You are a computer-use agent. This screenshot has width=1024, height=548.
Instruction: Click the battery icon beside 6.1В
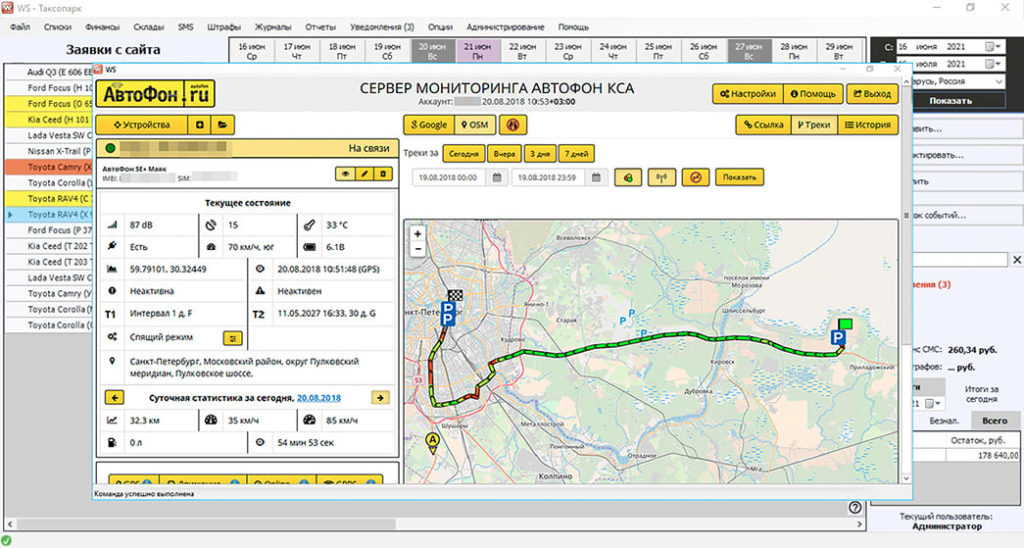point(310,247)
